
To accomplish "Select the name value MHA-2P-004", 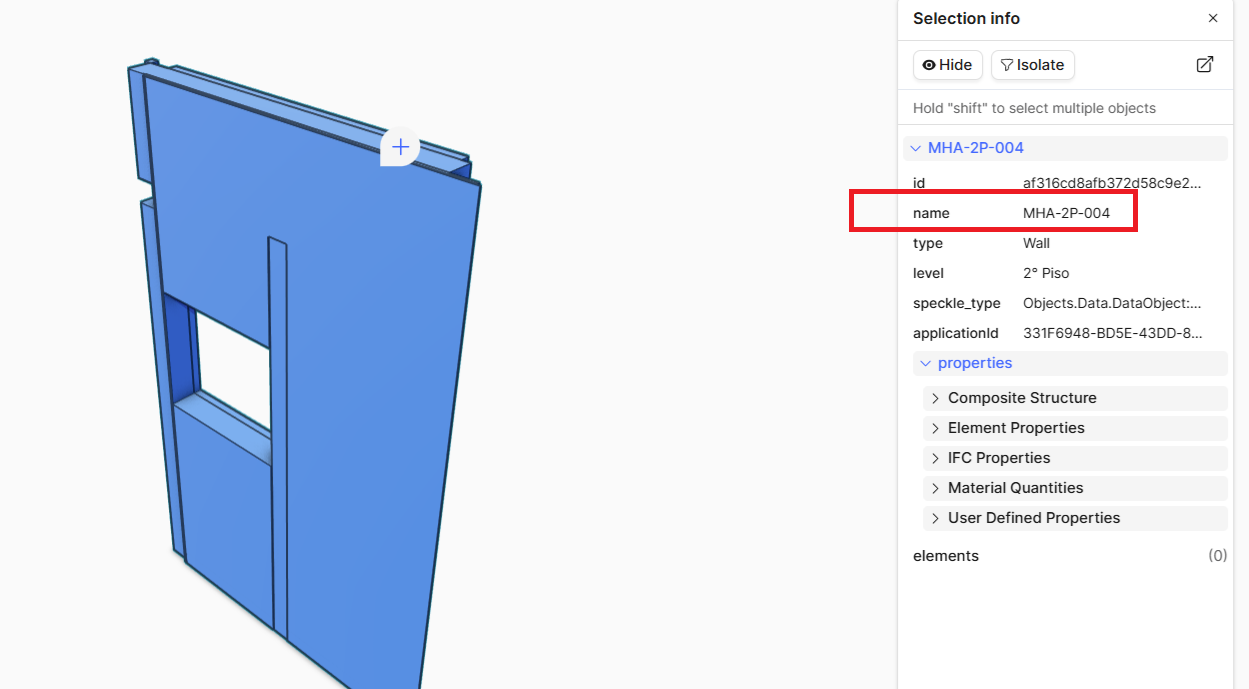I will point(1066,213).
